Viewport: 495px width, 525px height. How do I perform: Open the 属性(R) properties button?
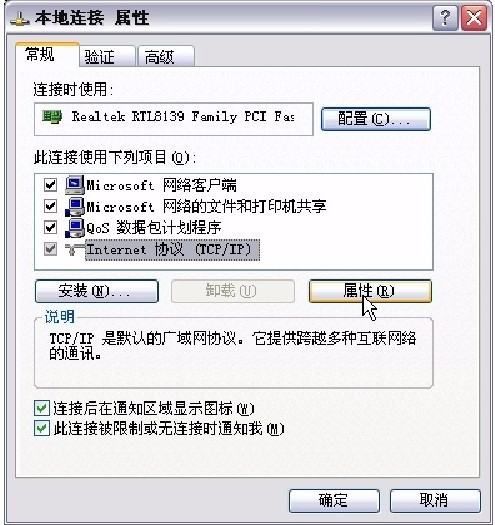pyautogui.click(x=370, y=291)
